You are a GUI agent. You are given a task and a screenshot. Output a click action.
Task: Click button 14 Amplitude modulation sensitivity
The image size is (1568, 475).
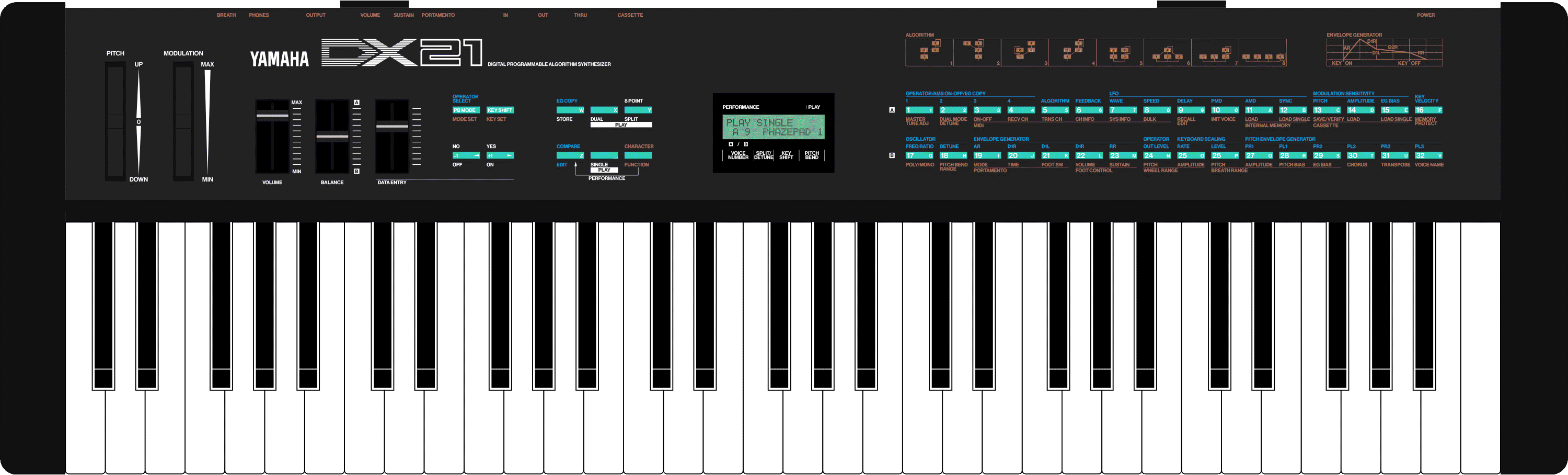click(1361, 110)
